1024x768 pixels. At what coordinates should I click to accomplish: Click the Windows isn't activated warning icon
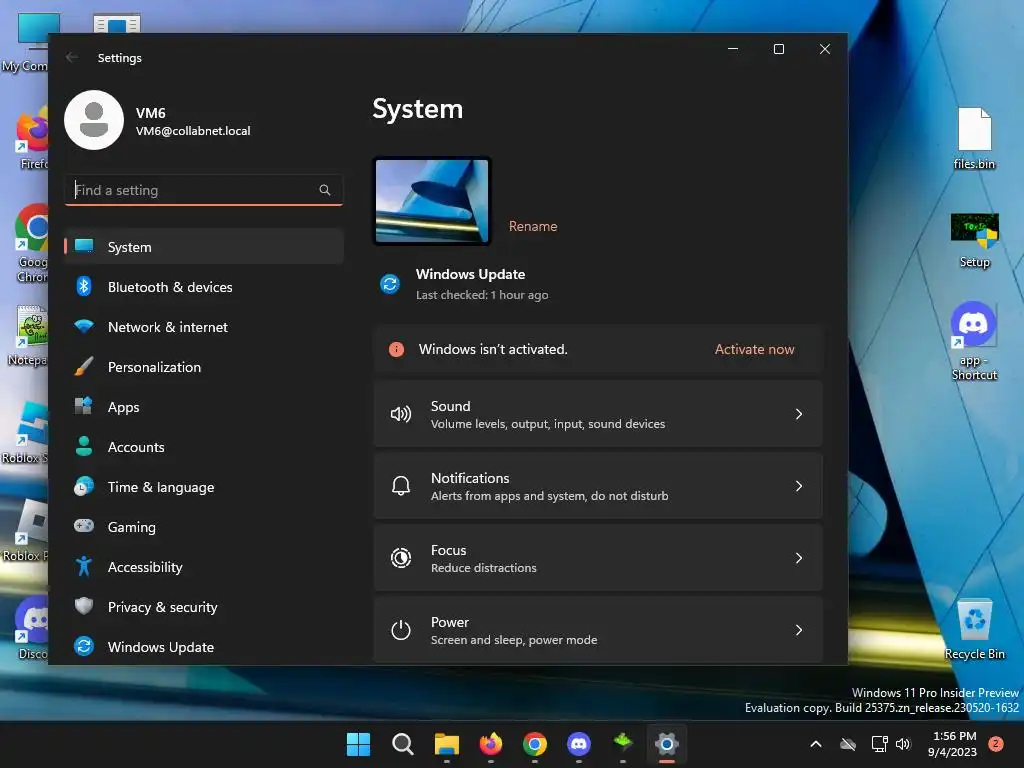point(396,349)
